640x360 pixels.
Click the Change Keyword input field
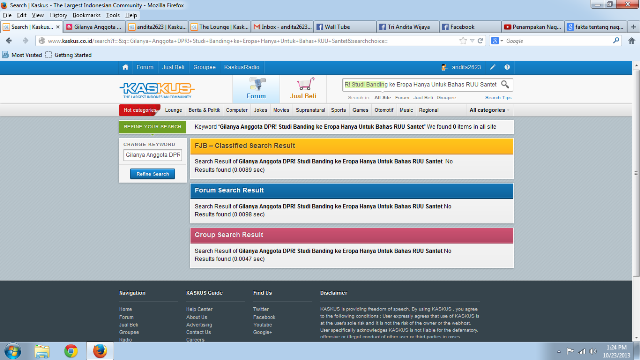(x=152, y=155)
